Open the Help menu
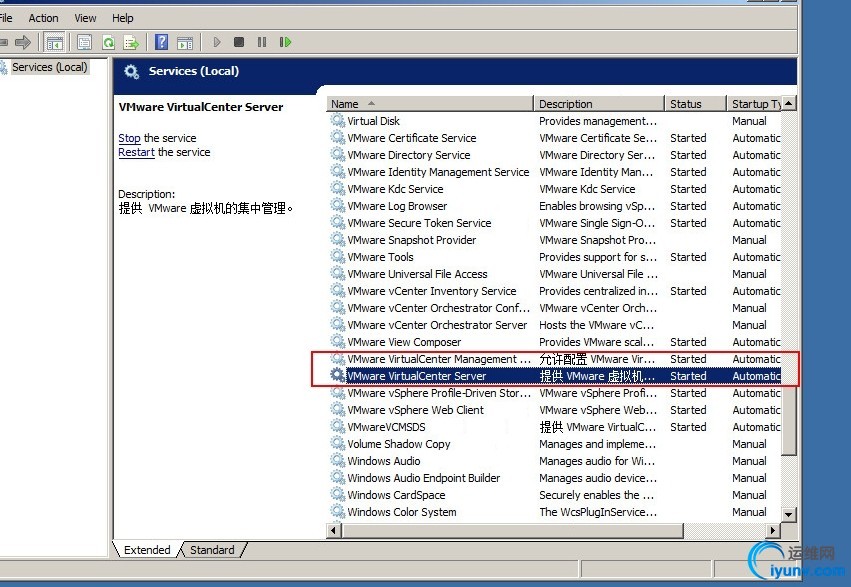The width and height of the screenshot is (851, 587). [x=123, y=18]
